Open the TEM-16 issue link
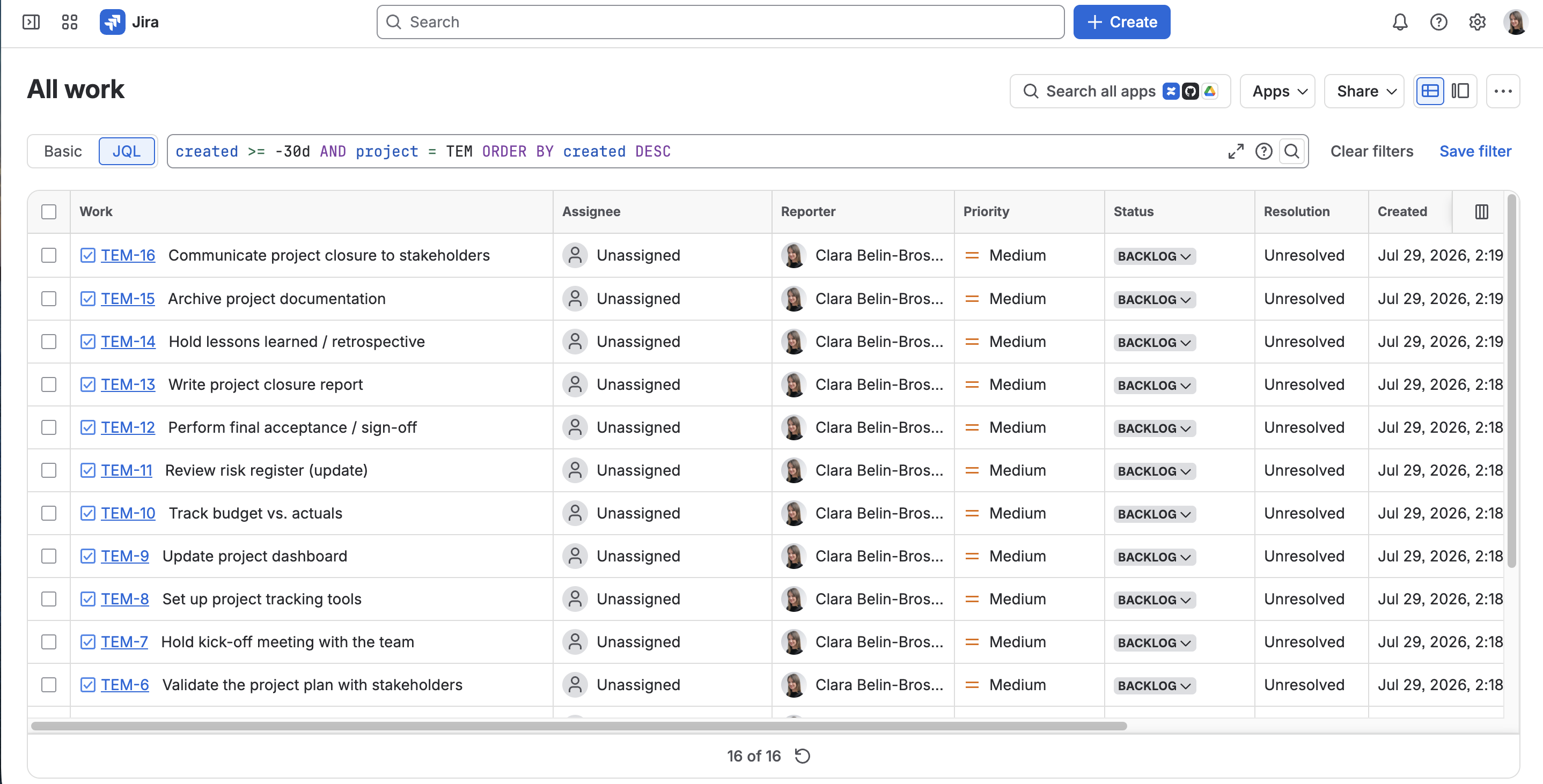 128,255
